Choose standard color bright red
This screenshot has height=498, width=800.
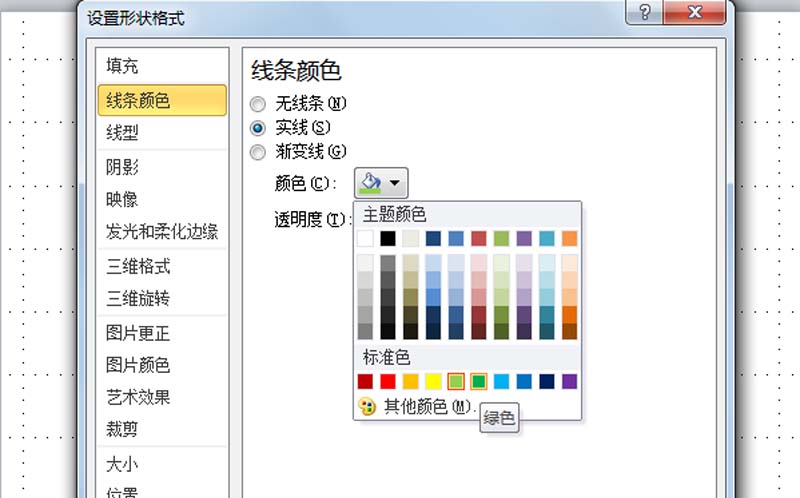(x=388, y=381)
